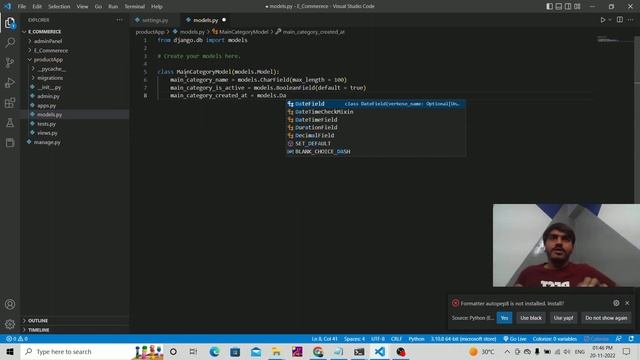
Task: Open views.py in explorer
Action: [47, 133]
